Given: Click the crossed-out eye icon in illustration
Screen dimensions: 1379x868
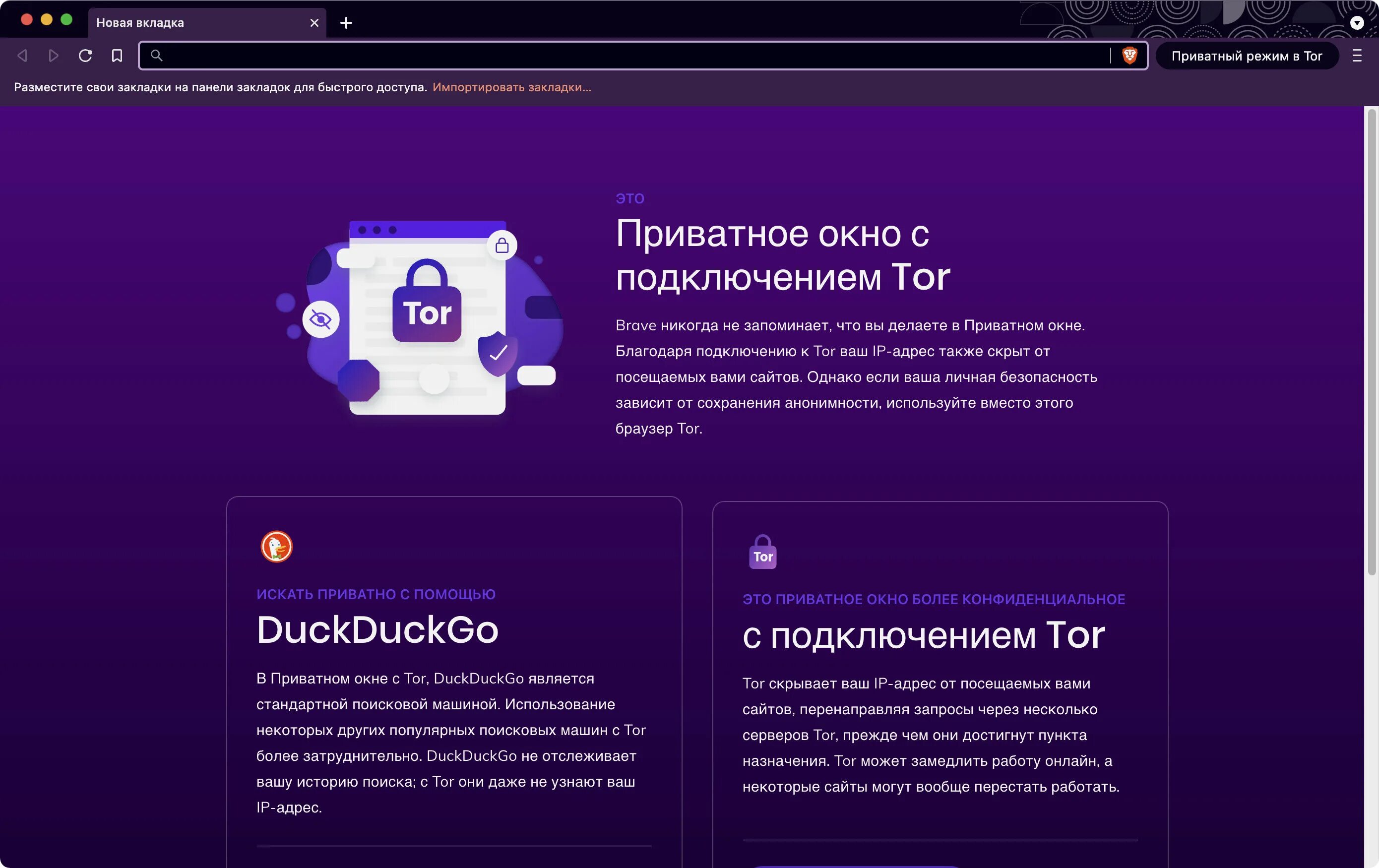Looking at the screenshot, I should pyautogui.click(x=321, y=319).
